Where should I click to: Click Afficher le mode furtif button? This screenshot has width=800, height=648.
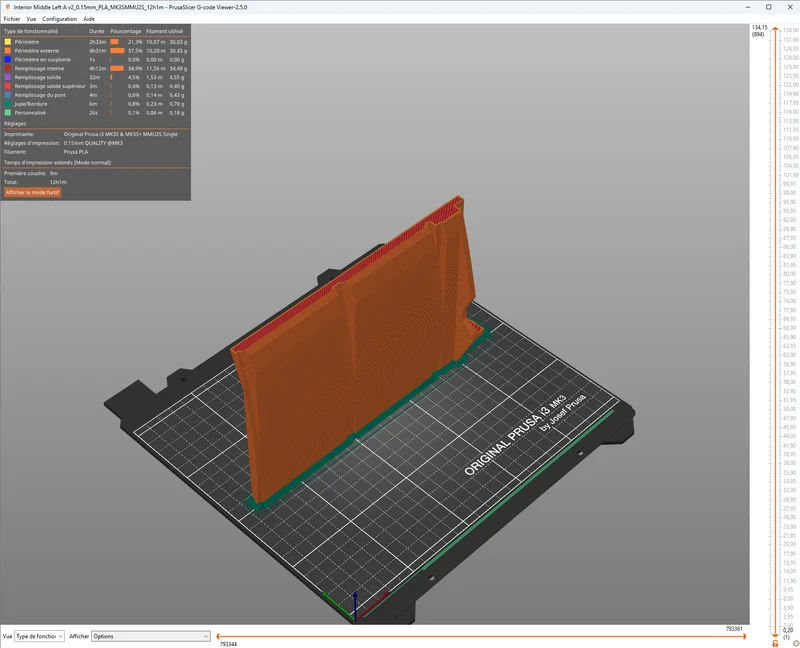[x=33, y=192]
